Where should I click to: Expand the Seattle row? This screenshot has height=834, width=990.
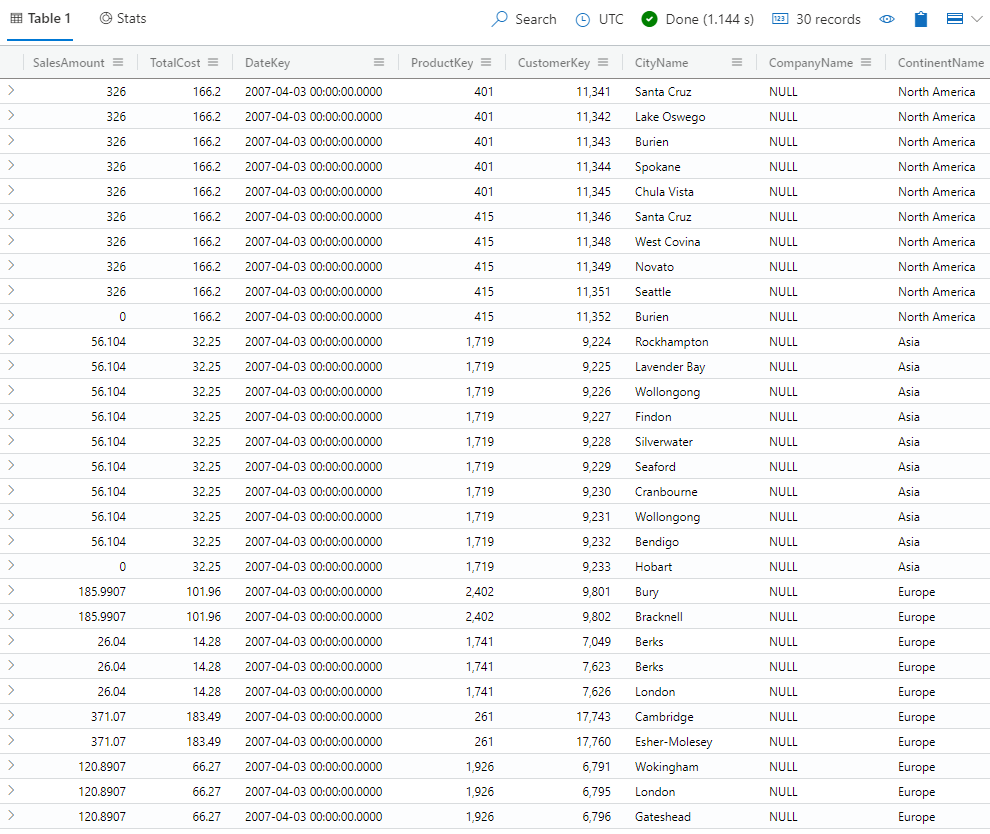(x=11, y=290)
